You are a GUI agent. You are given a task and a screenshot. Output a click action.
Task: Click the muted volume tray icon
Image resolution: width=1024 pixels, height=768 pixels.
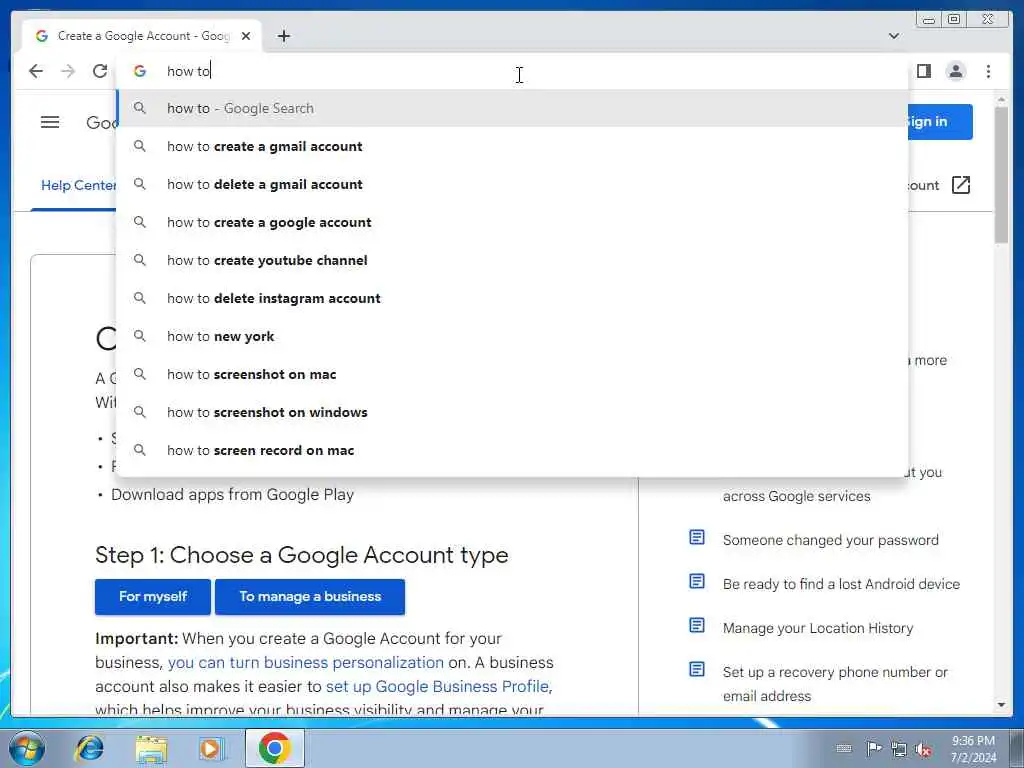tap(923, 749)
